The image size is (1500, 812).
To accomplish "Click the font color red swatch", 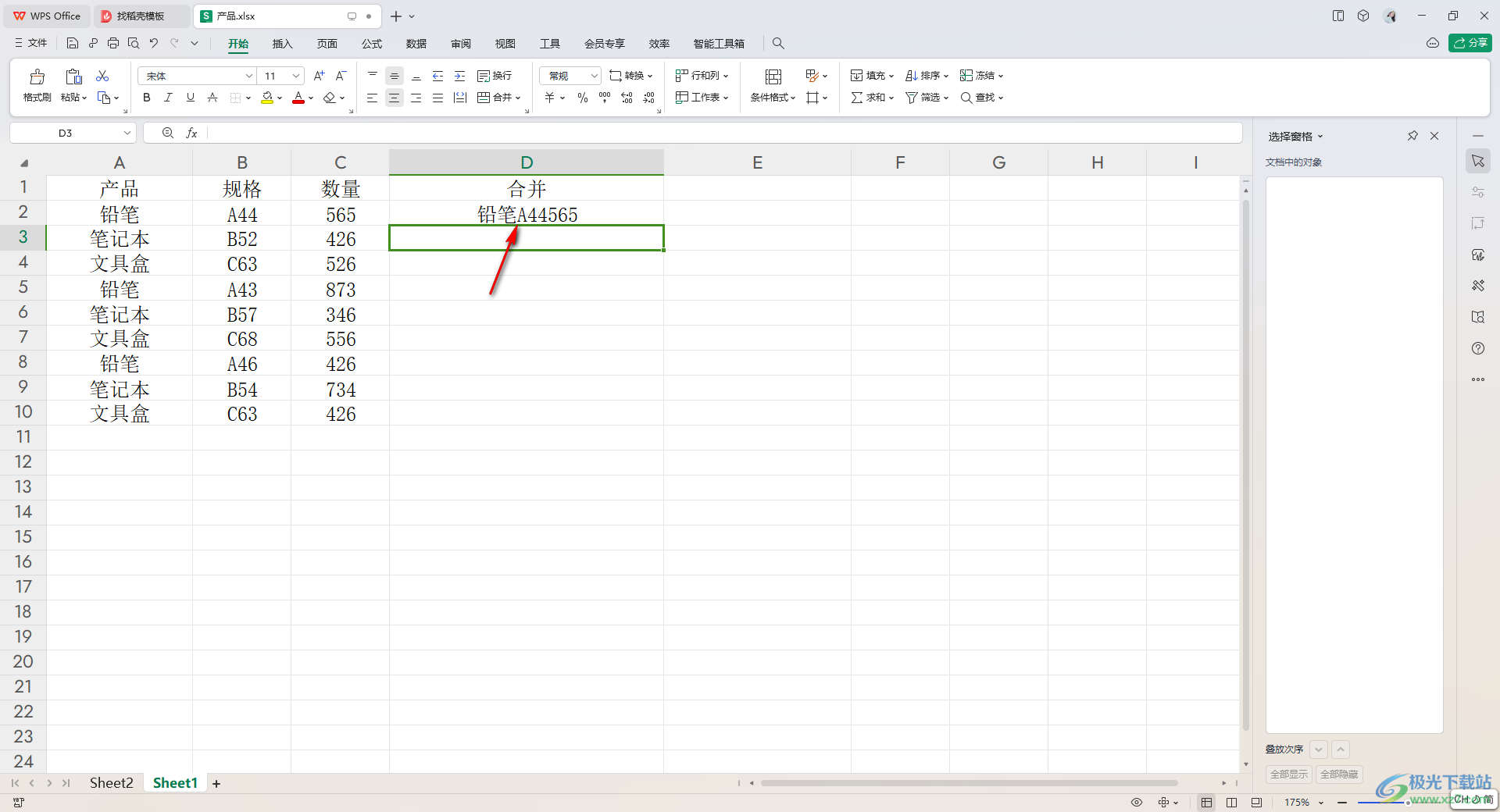I will tap(298, 98).
